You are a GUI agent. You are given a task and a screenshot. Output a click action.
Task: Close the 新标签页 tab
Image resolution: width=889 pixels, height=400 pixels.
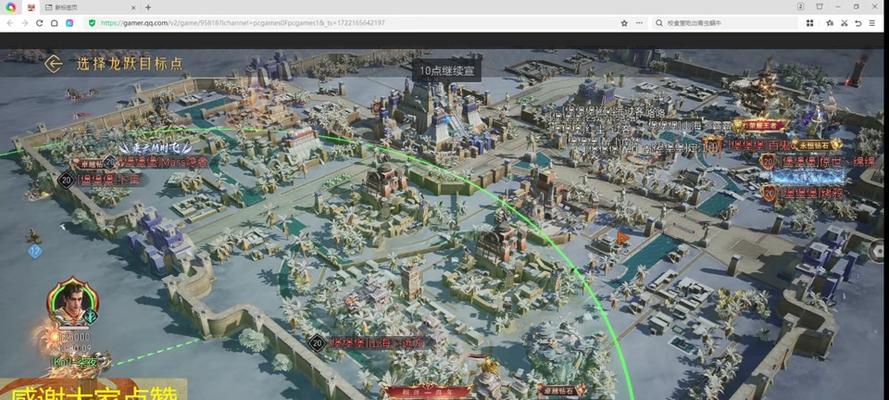click(134, 7)
